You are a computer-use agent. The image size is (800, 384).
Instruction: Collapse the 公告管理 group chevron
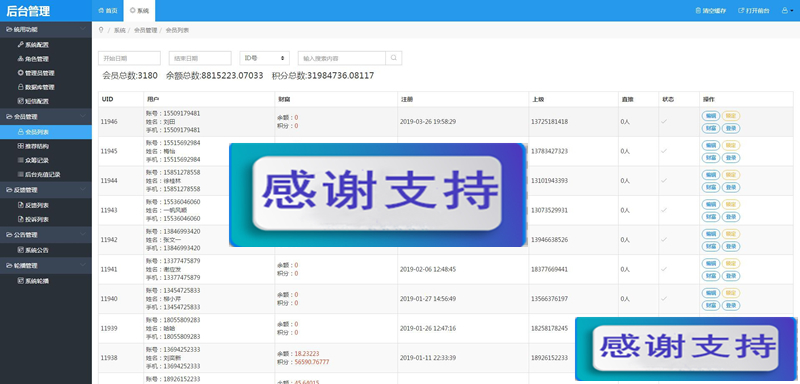(83, 235)
